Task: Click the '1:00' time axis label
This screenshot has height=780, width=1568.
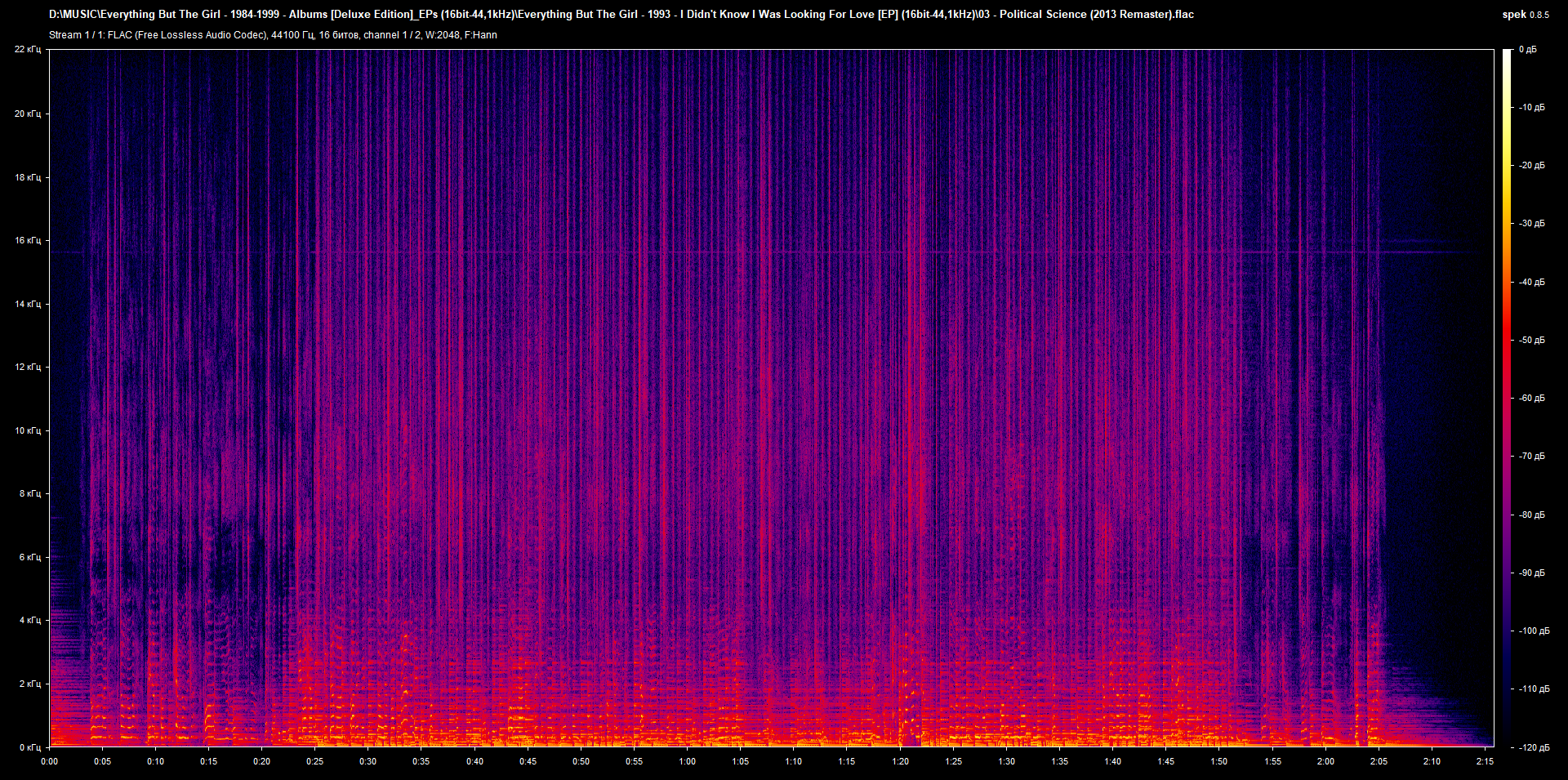Action: [688, 761]
